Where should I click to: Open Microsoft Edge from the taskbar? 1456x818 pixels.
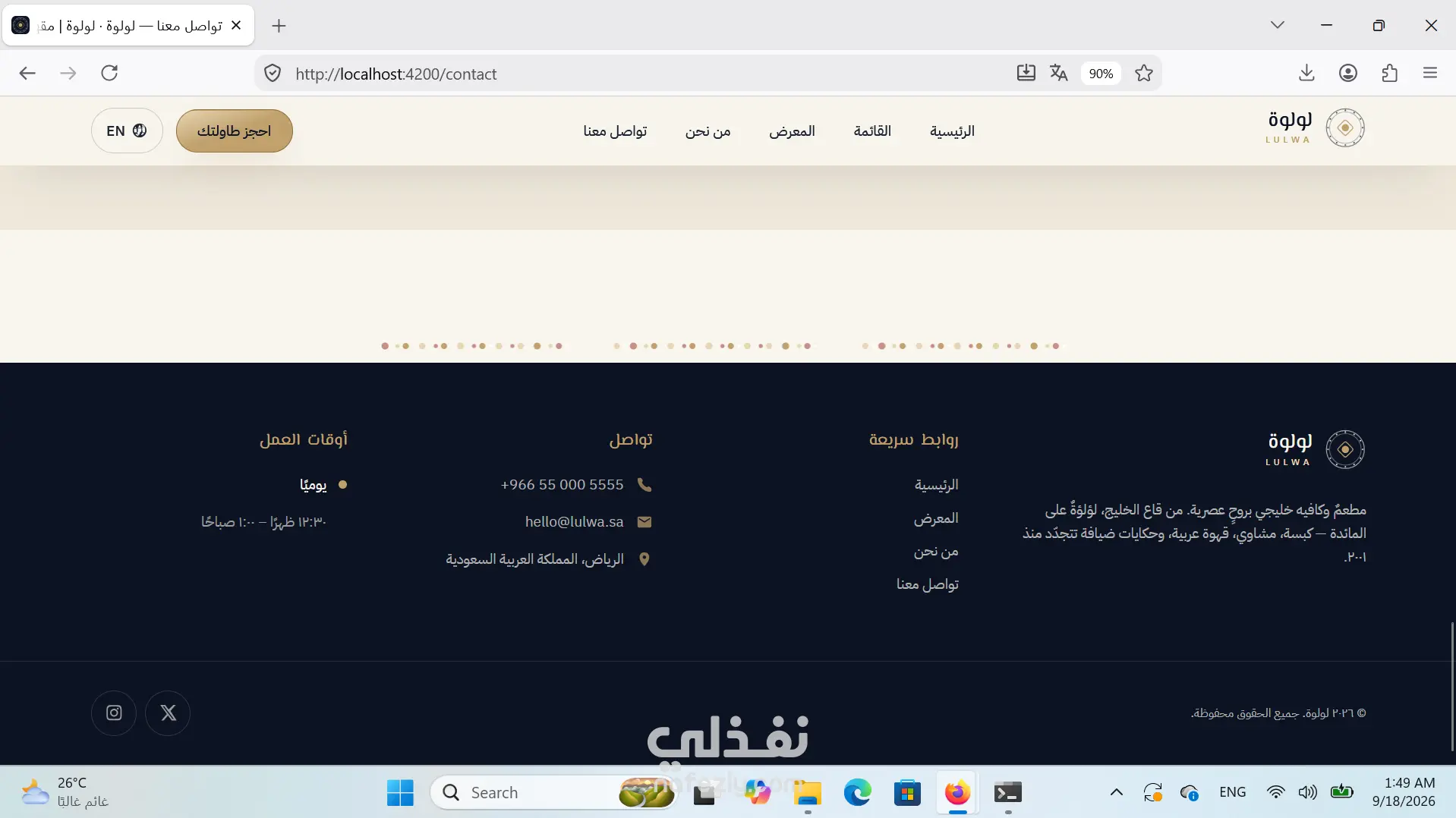[x=858, y=792]
